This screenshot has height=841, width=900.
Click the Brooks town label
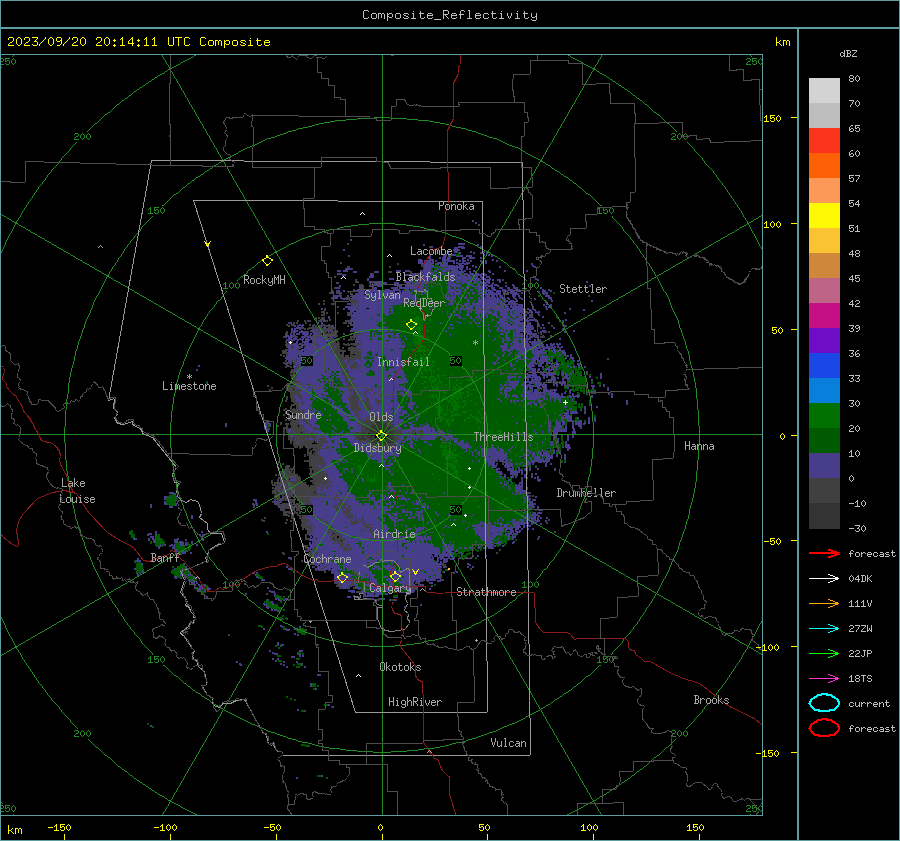(x=711, y=700)
